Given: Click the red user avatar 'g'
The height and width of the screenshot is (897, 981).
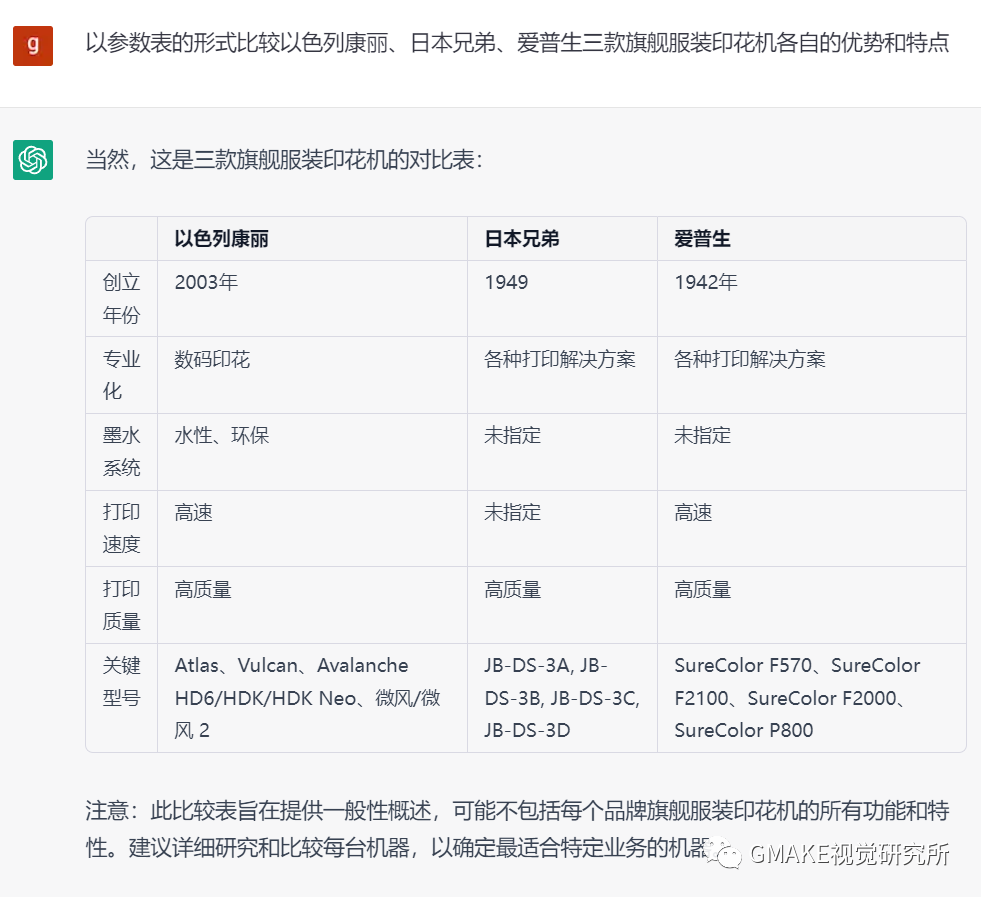Looking at the screenshot, I should 33,46.
